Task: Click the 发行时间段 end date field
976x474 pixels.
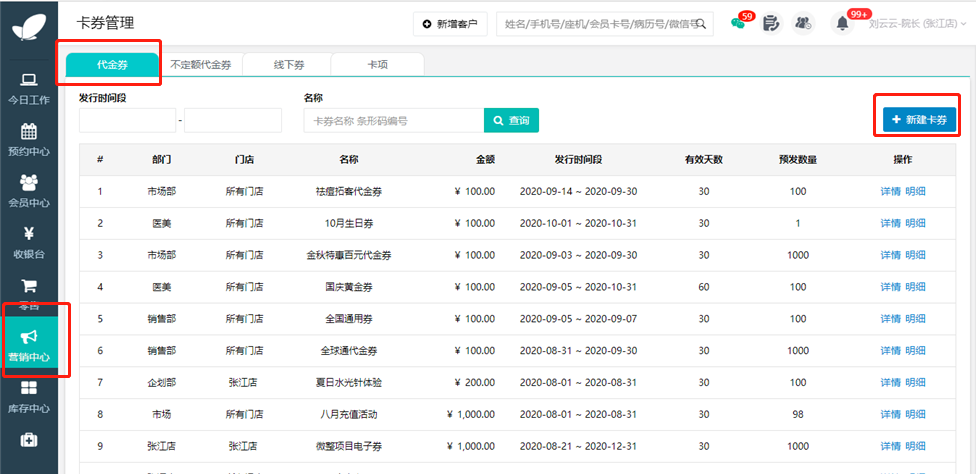Action: coord(233,121)
